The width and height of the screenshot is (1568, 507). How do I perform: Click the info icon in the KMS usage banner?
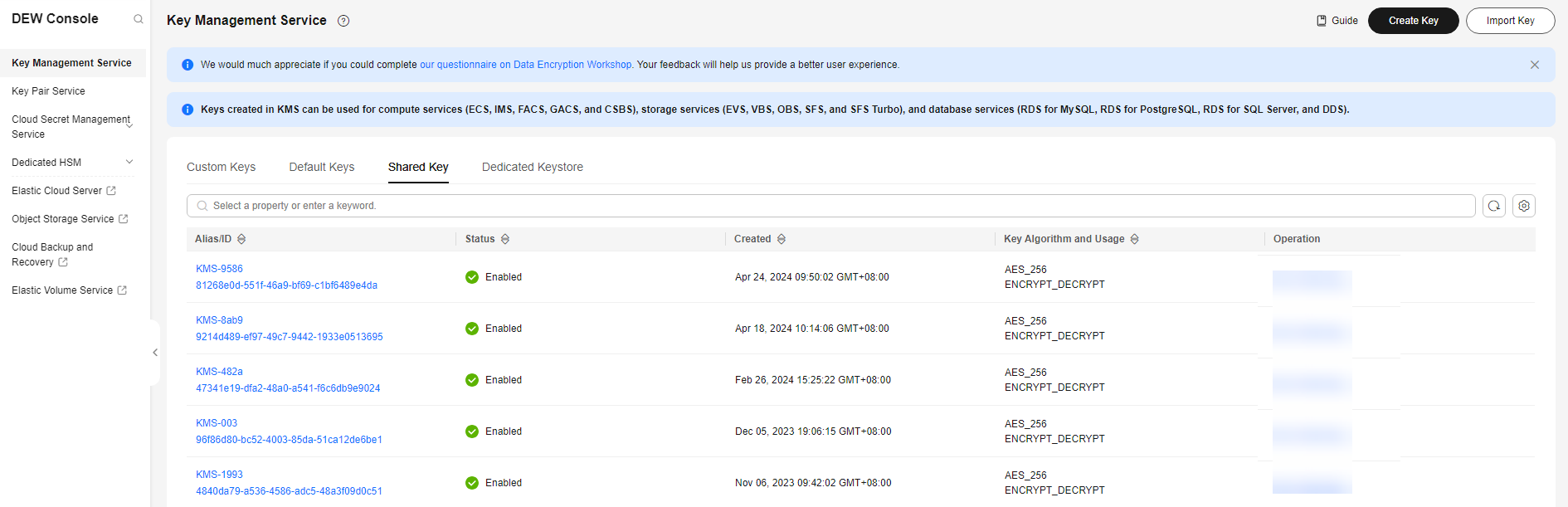(187, 110)
